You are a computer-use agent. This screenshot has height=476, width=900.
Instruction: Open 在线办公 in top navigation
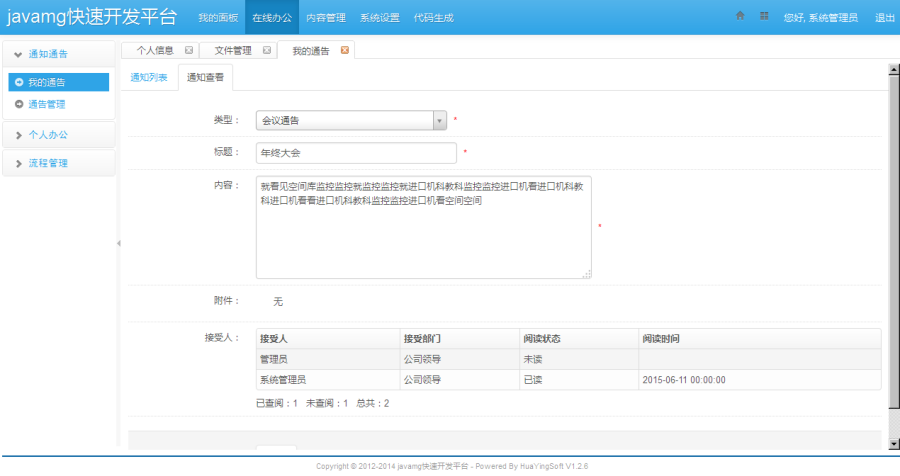272,18
